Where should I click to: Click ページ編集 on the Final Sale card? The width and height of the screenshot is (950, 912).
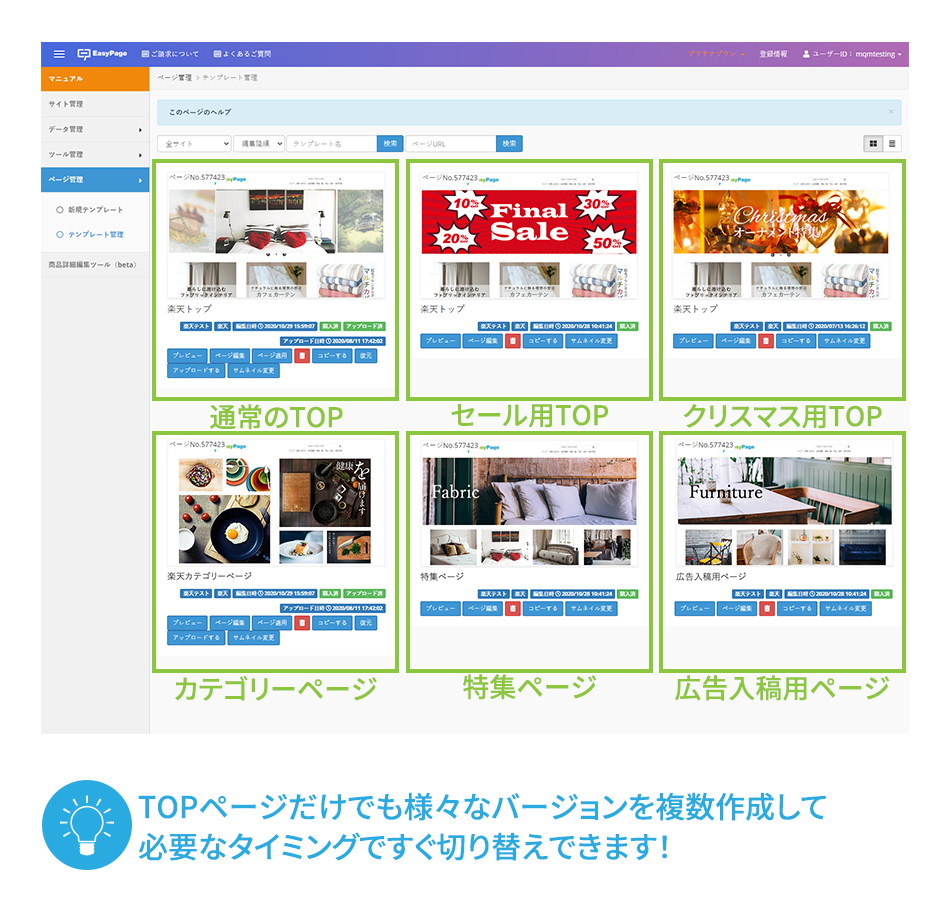483,341
